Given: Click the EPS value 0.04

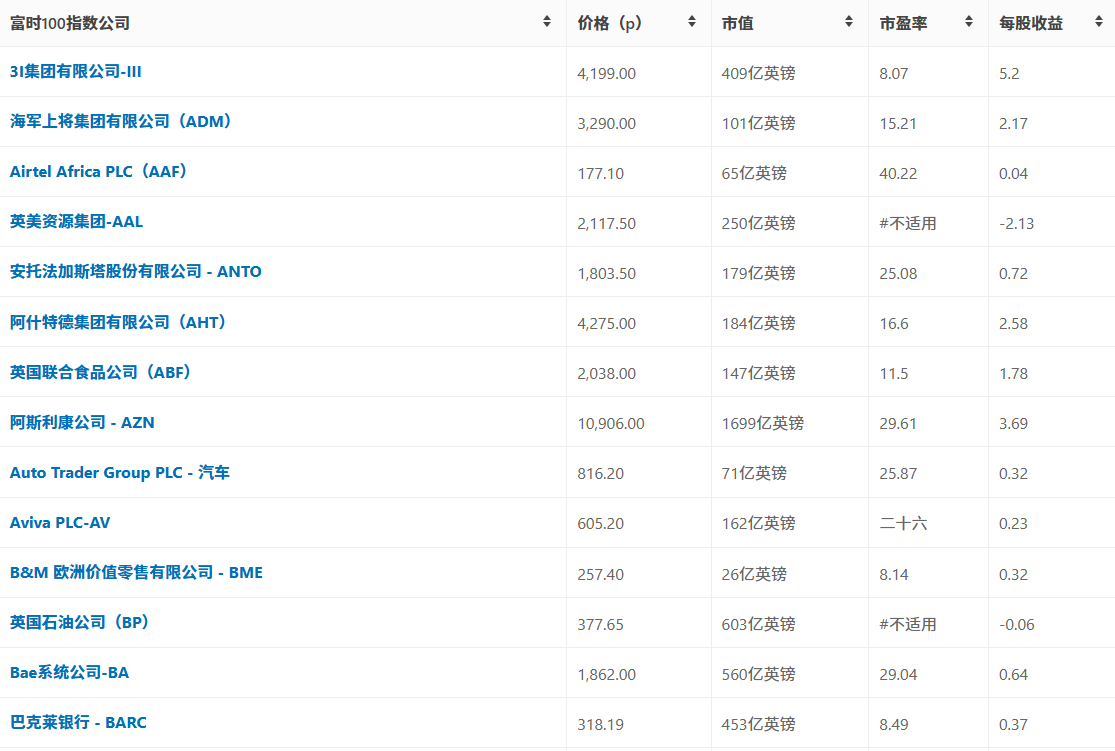Looking at the screenshot, I should pyautogui.click(x=1013, y=174).
